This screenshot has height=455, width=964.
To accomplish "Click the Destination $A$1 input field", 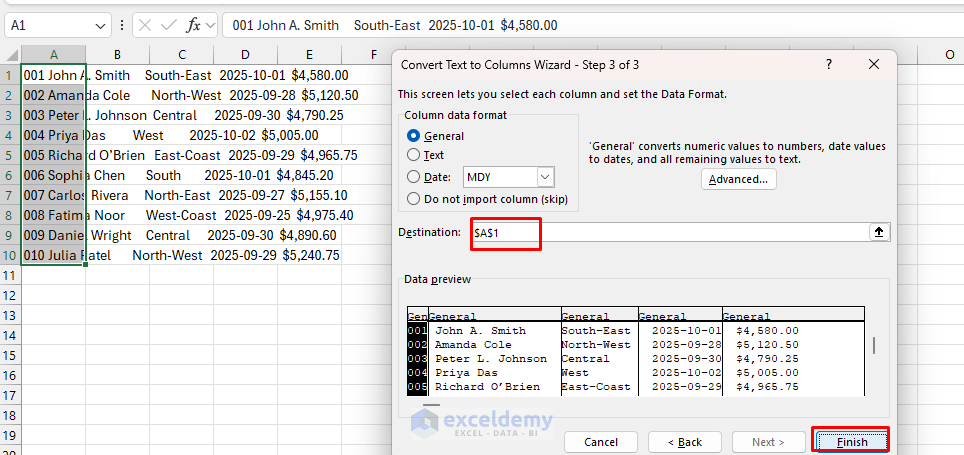I will (668, 232).
